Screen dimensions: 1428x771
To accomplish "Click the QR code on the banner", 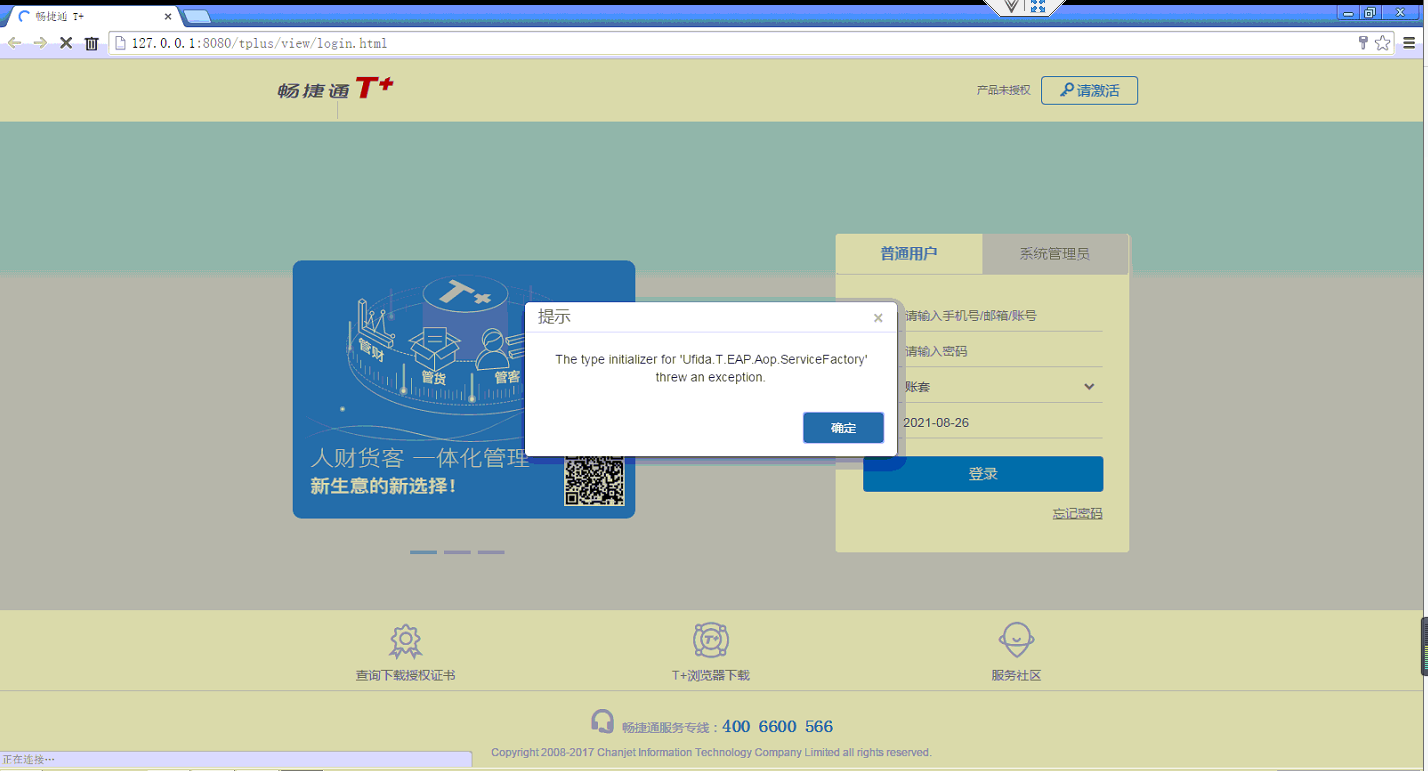I will click(594, 480).
